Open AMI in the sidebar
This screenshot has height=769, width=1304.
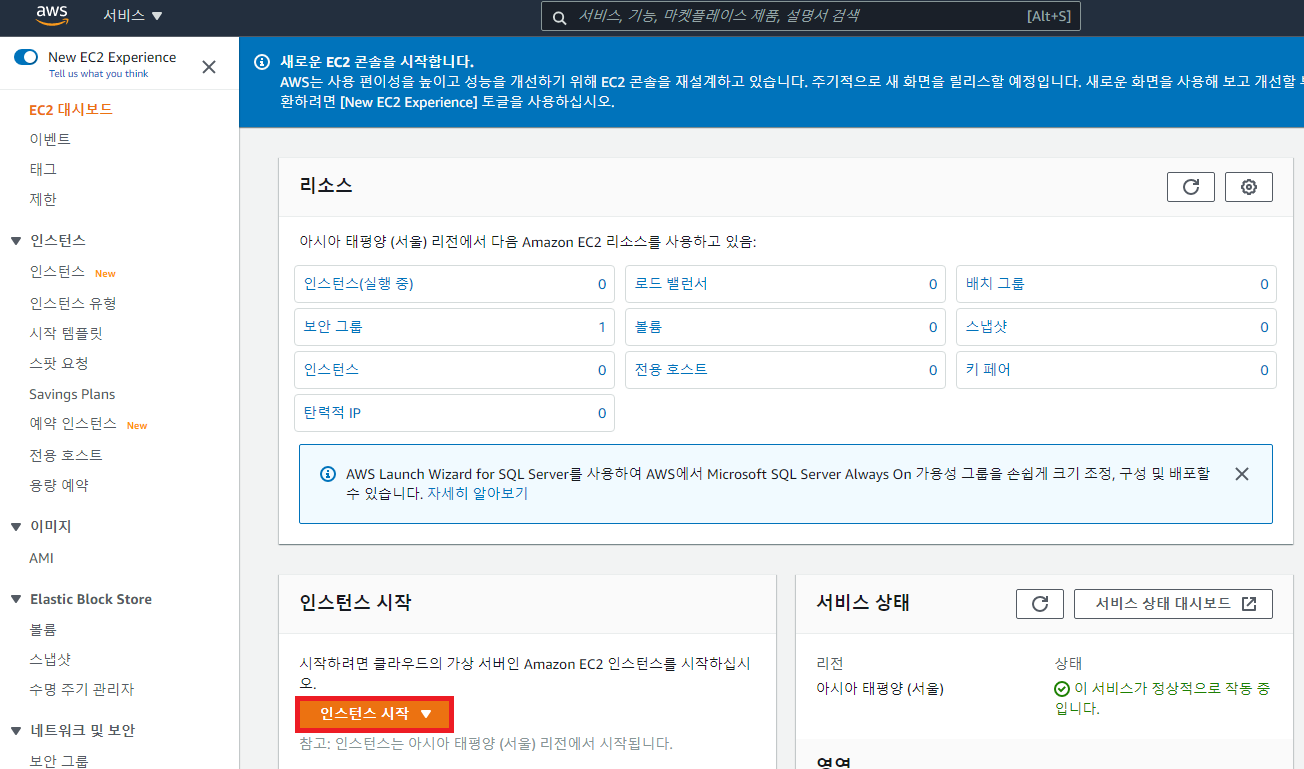click(x=41, y=558)
